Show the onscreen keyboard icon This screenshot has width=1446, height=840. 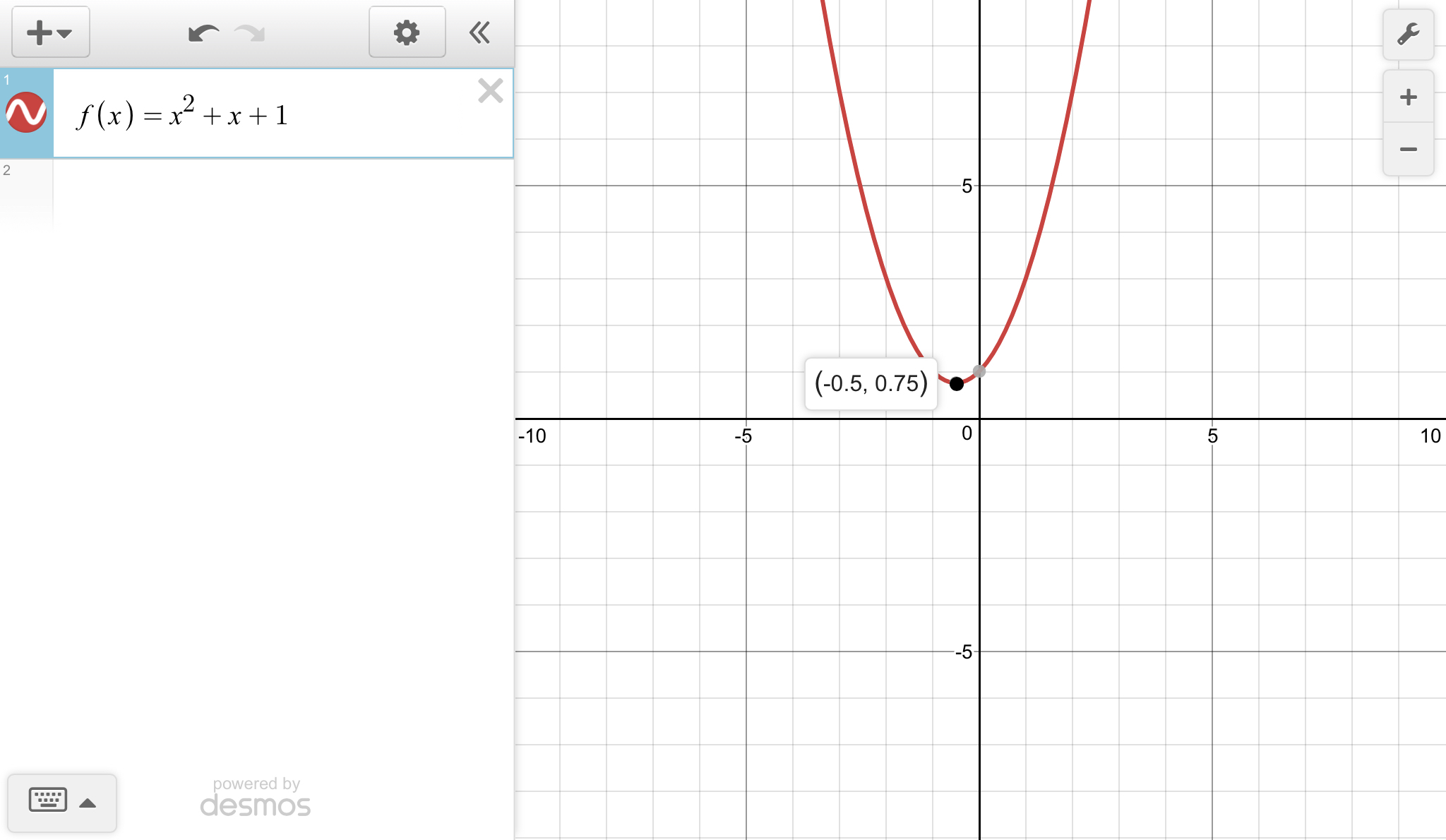coord(48,800)
